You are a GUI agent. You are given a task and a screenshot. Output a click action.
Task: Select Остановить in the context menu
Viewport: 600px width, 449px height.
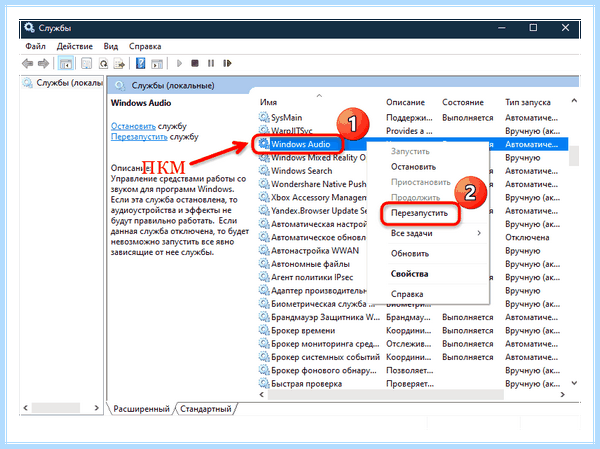tap(413, 167)
